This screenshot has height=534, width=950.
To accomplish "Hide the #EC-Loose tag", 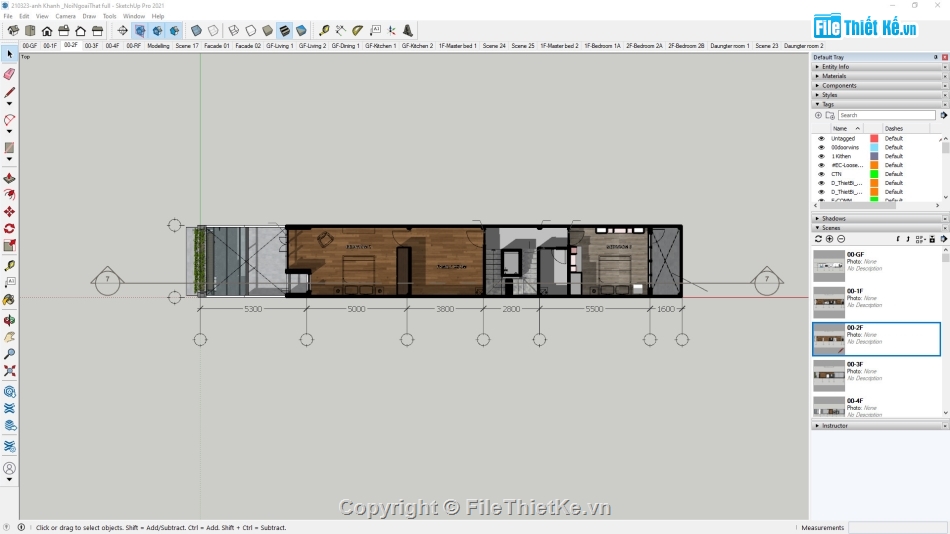I will click(x=822, y=165).
